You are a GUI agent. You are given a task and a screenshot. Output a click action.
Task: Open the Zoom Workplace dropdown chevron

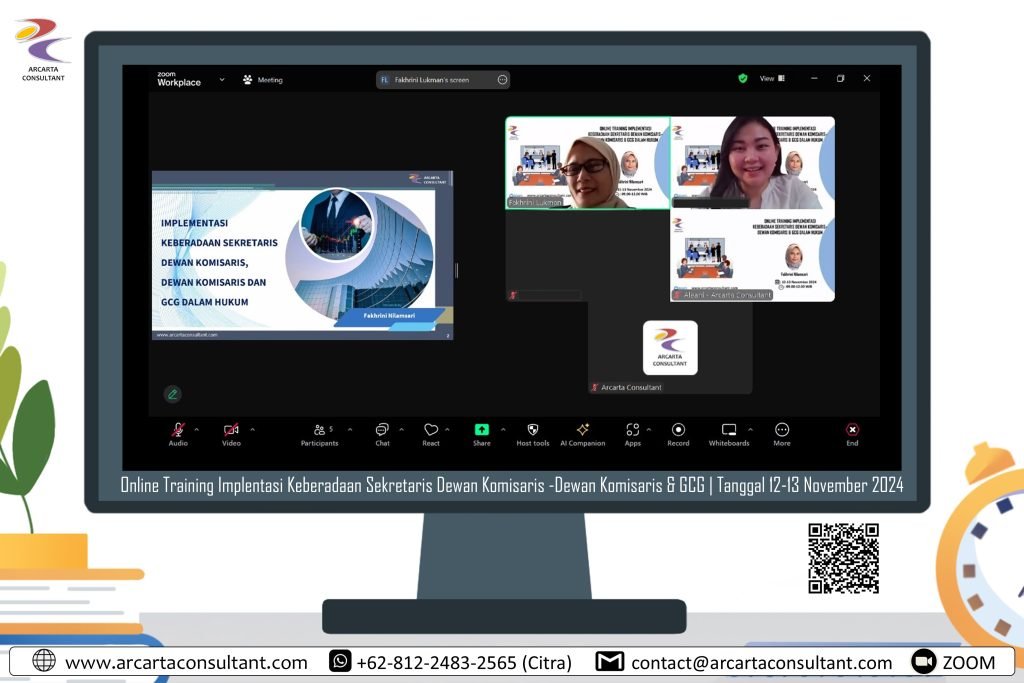coord(222,79)
